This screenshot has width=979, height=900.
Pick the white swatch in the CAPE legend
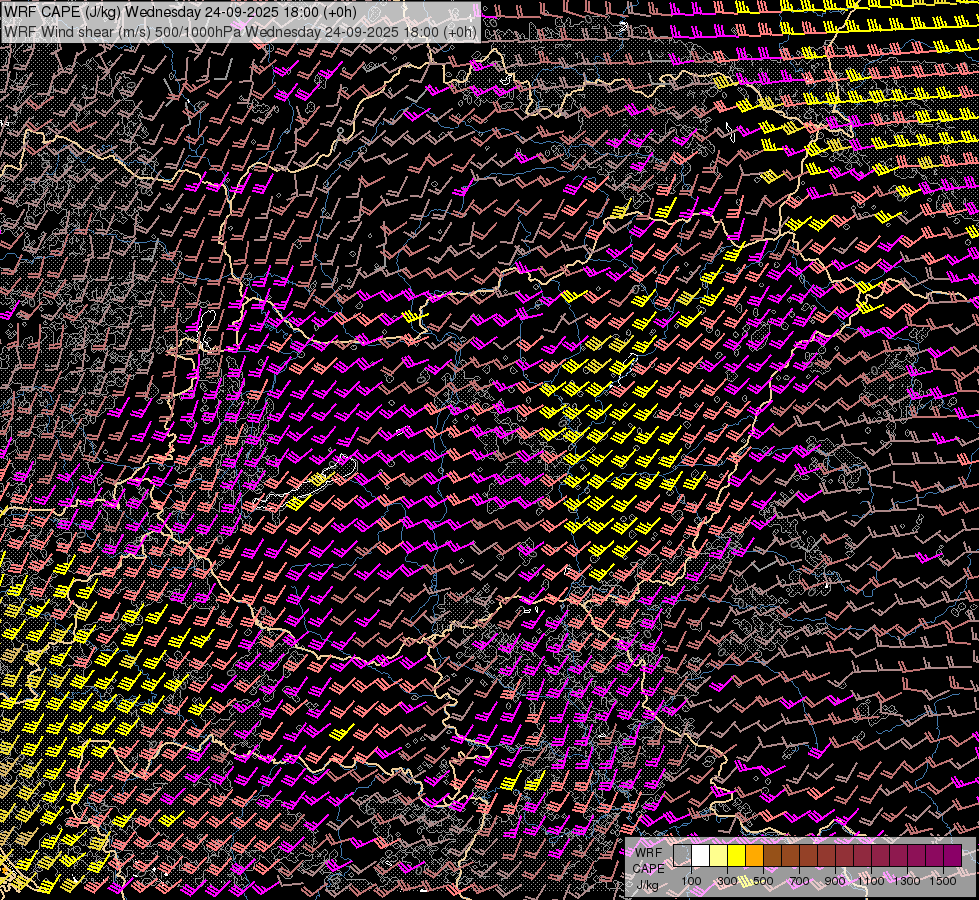[x=700, y=855]
